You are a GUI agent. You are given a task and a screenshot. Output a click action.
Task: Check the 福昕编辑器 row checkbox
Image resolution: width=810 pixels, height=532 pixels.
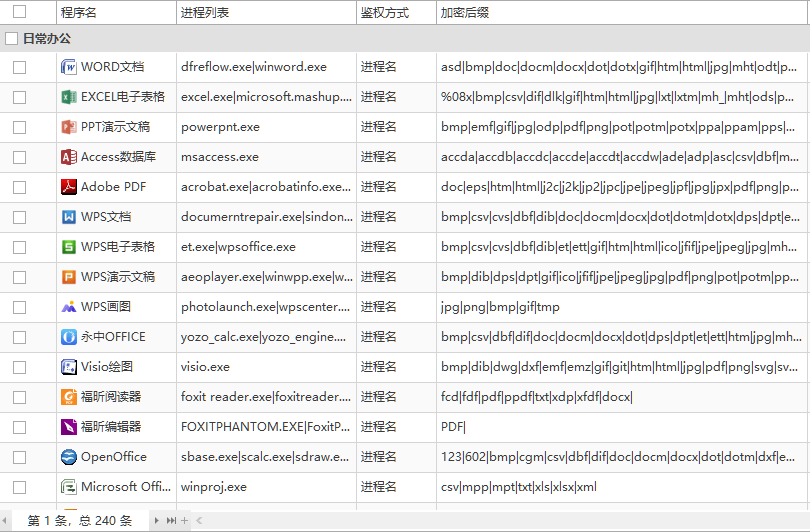(x=20, y=427)
